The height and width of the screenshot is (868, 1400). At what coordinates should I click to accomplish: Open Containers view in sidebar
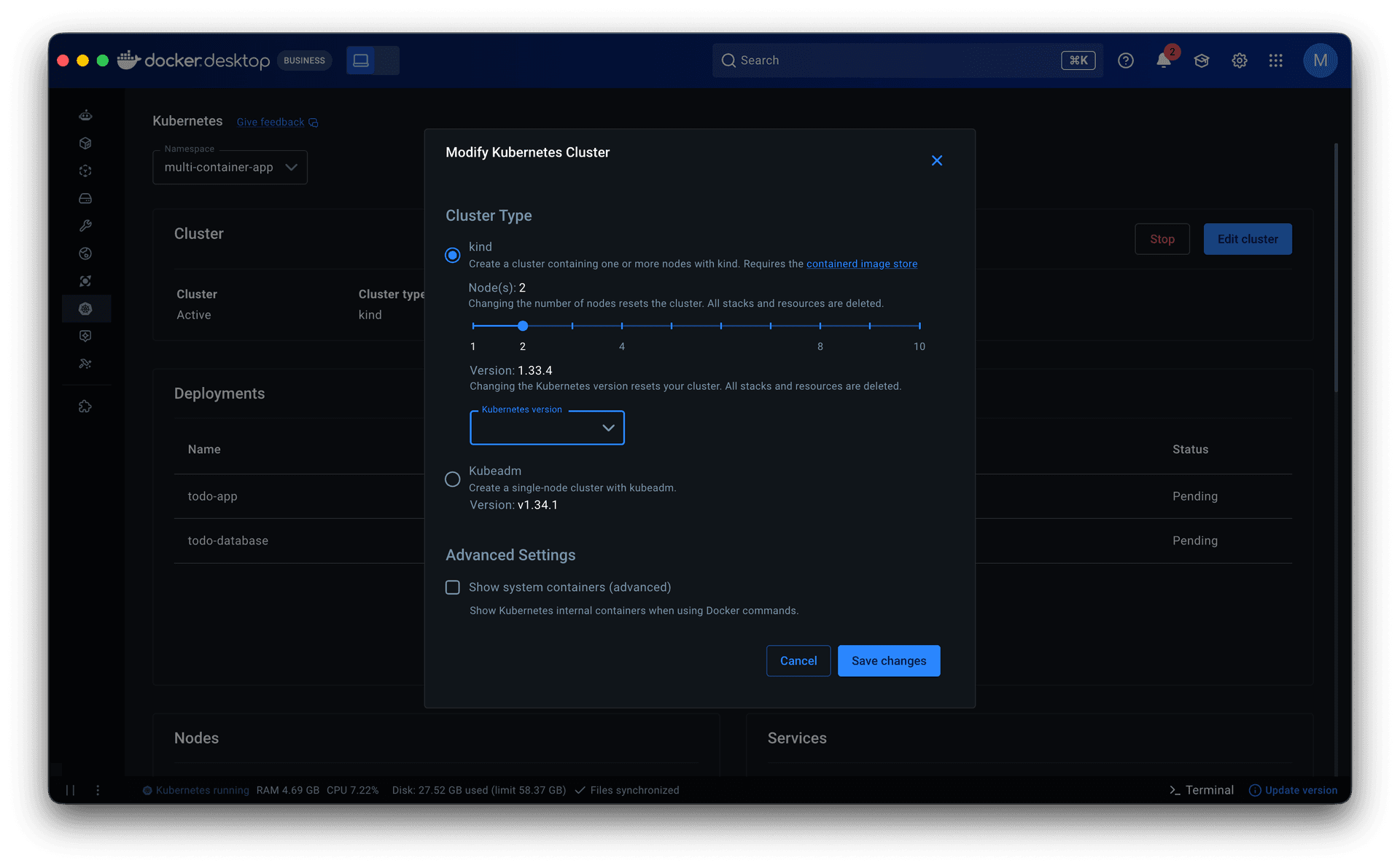pyautogui.click(x=85, y=143)
